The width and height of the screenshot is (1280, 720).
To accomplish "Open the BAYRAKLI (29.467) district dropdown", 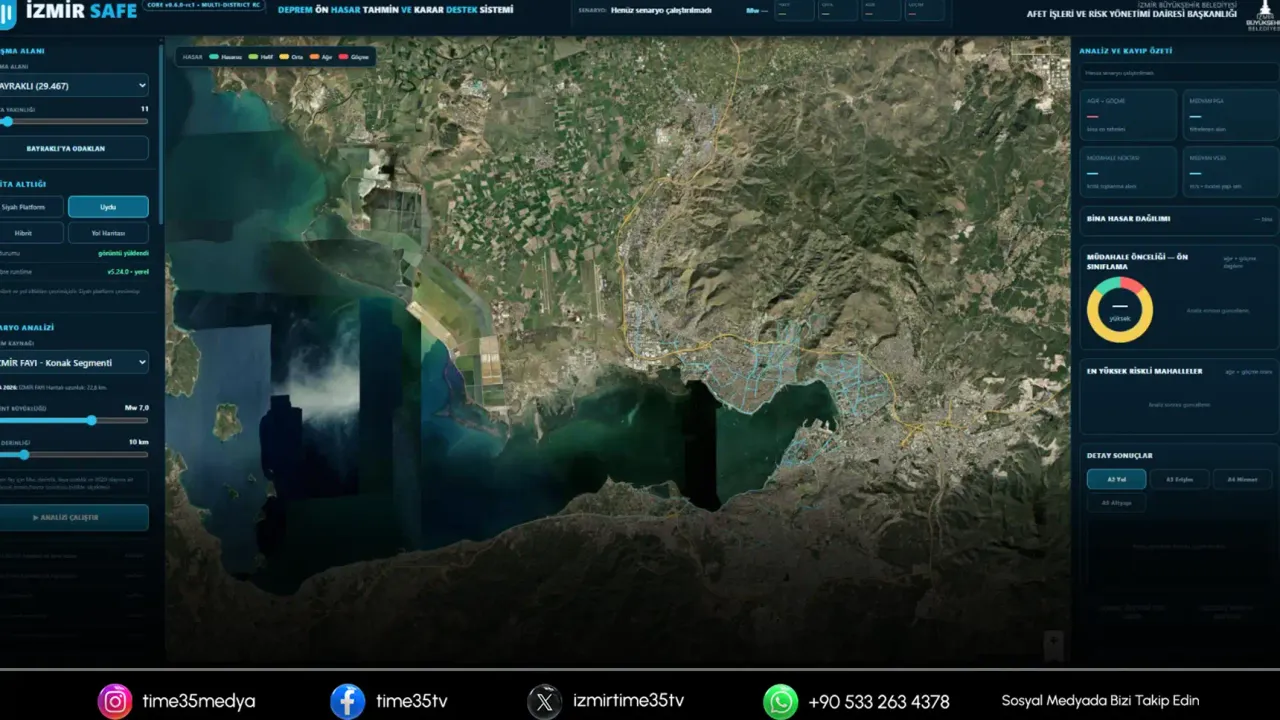I will tap(74, 86).
